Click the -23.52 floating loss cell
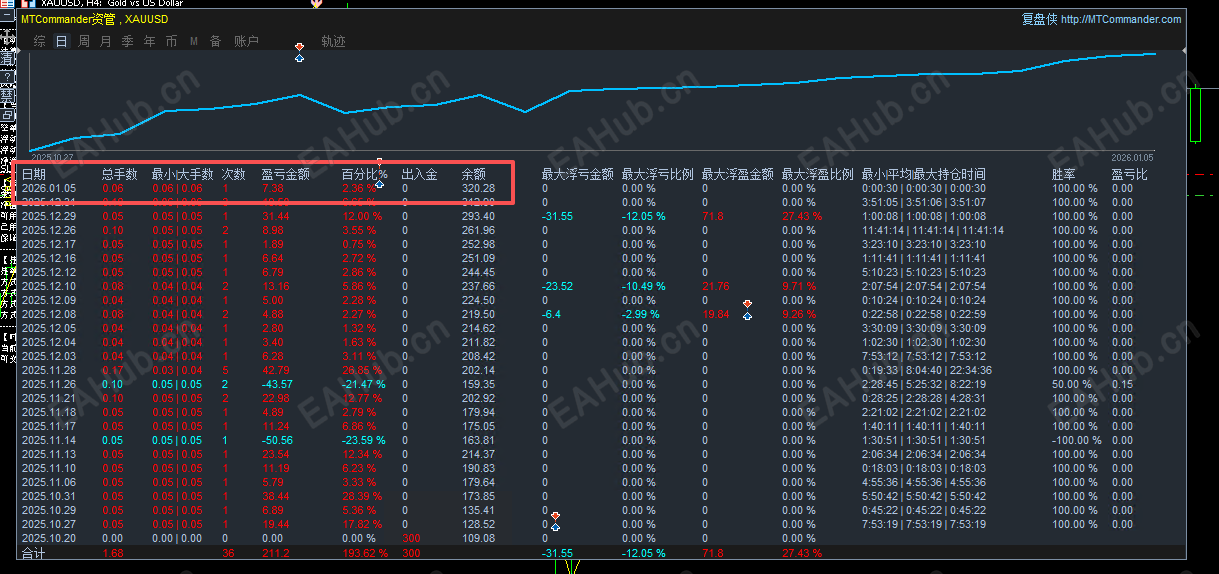The width and height of the screenshot is (1219, 574). tap(557, 286)
